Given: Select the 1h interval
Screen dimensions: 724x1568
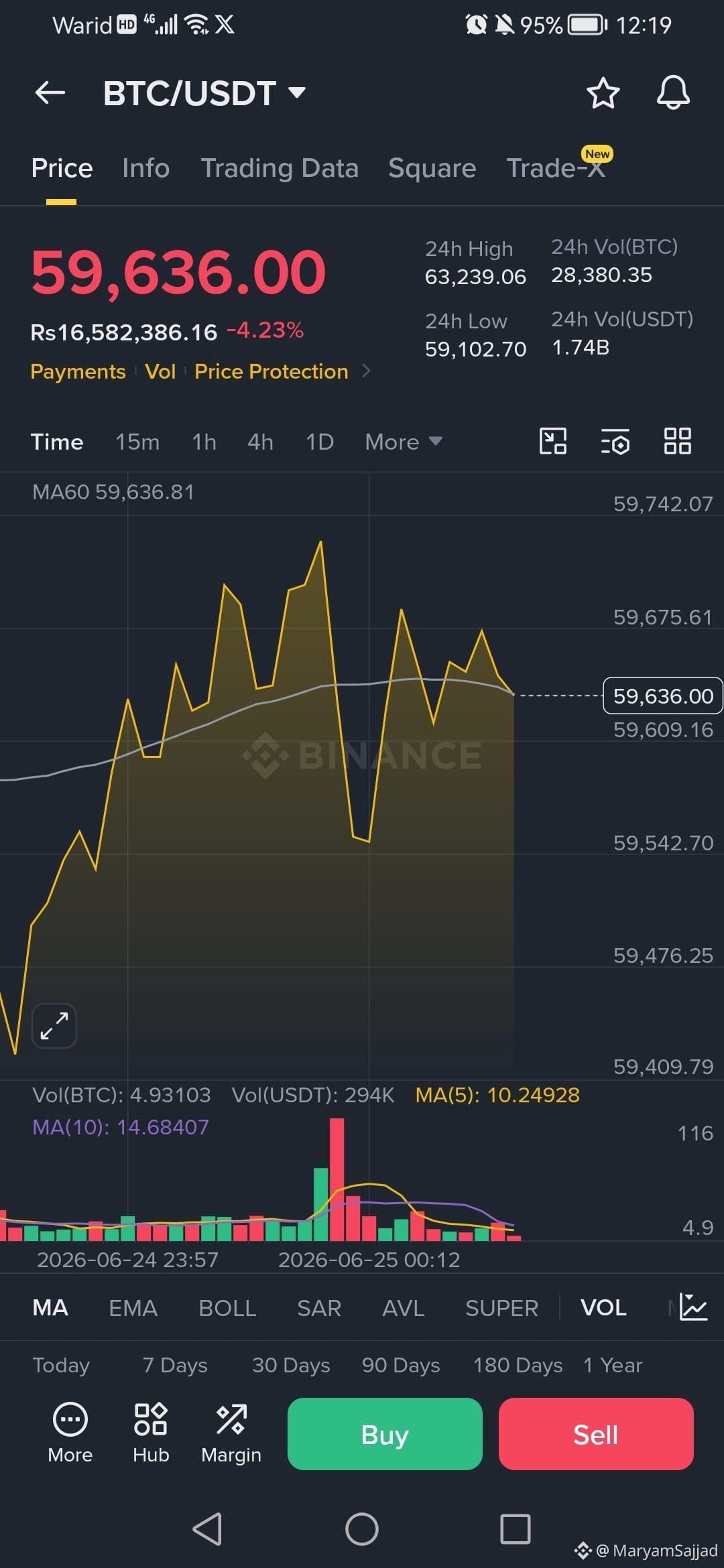Looking at the screenshot, I should click(x=204, y=442).
